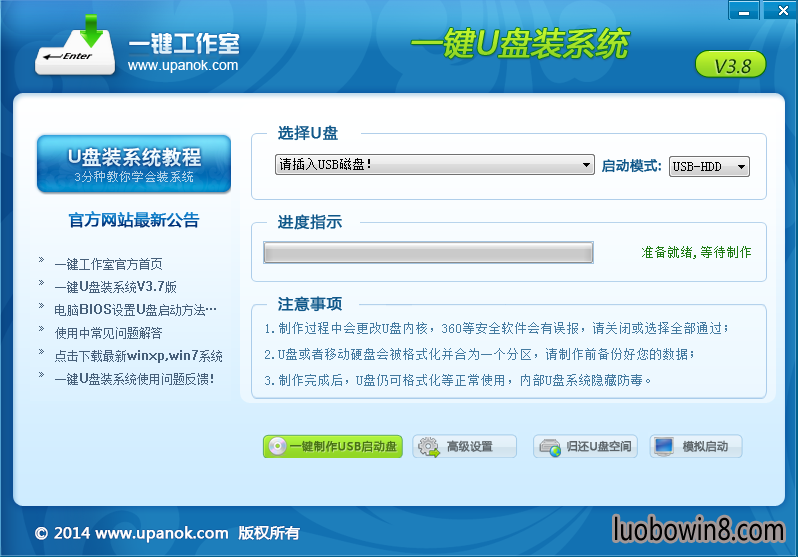Click the drive icon on 归还U盘空间
798x557 pixels.
click(x=550, y=448)
